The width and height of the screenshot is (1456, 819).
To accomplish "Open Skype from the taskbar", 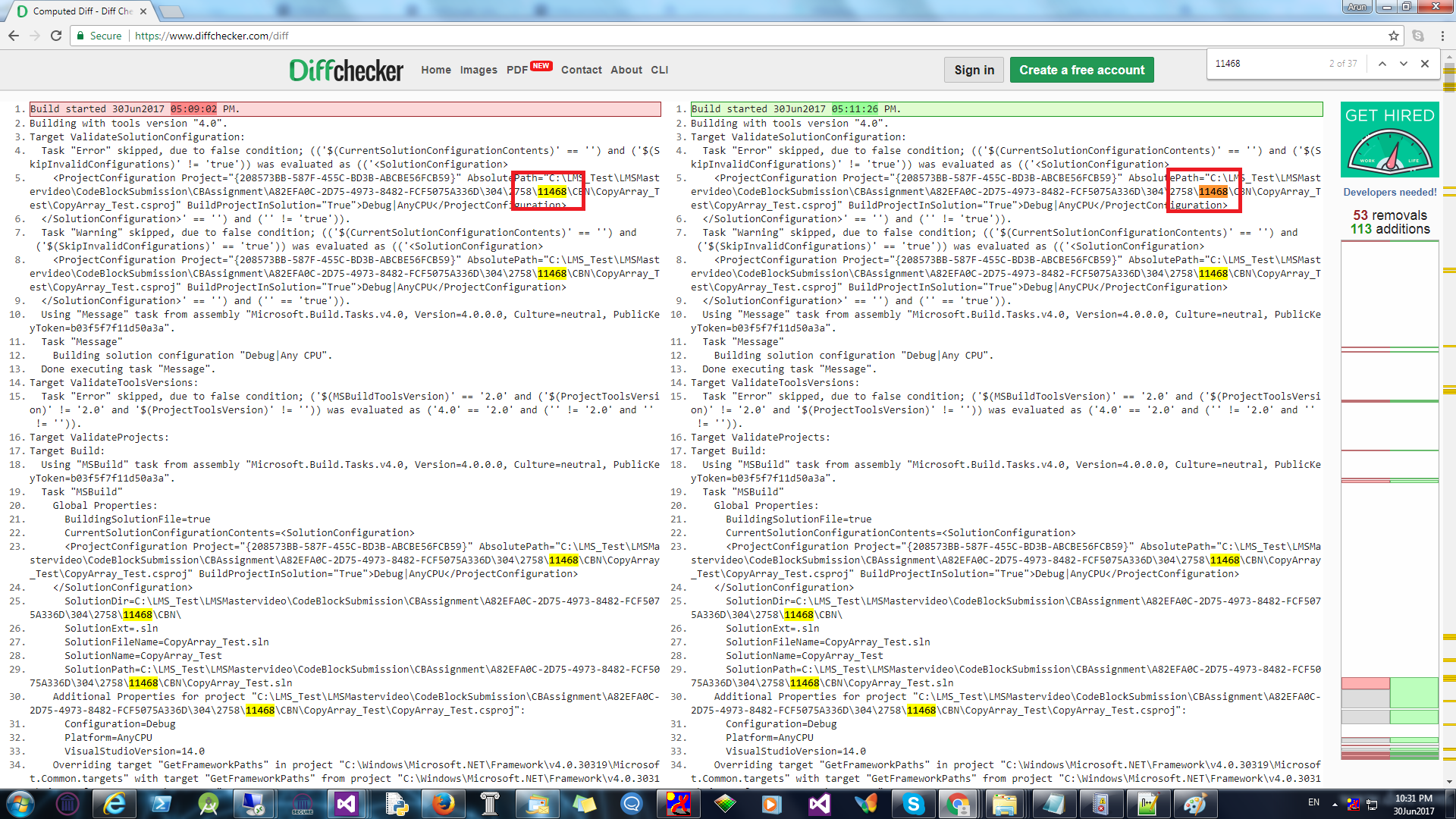I will (915, 804).
